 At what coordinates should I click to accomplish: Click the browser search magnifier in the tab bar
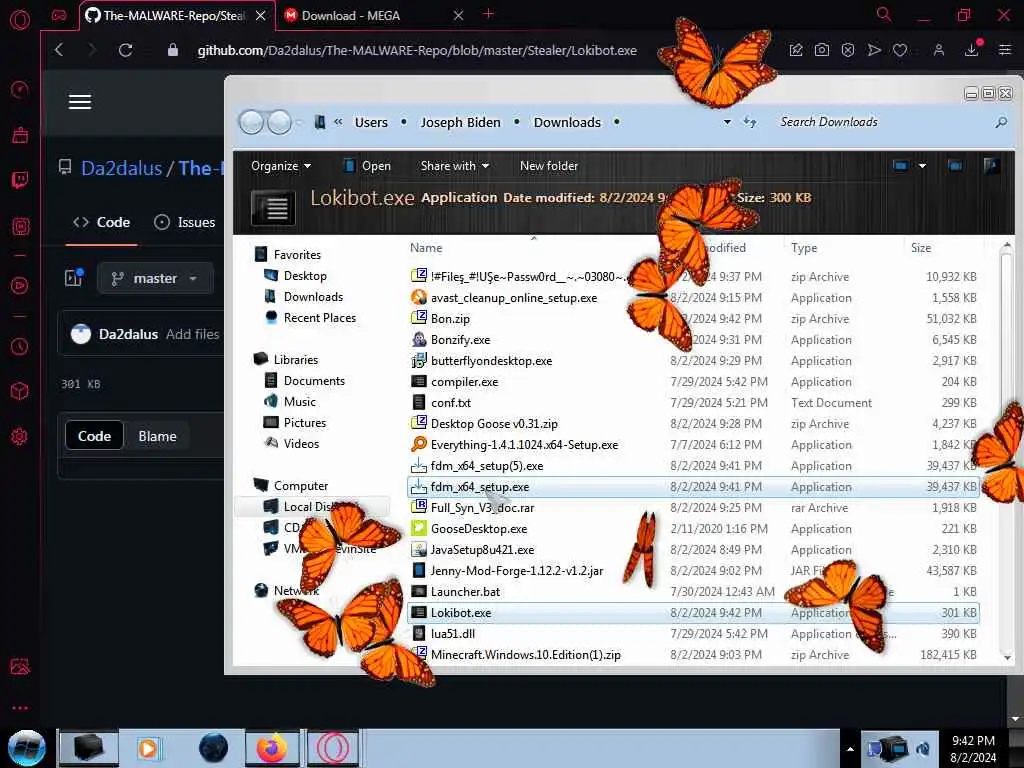[884, 14]
